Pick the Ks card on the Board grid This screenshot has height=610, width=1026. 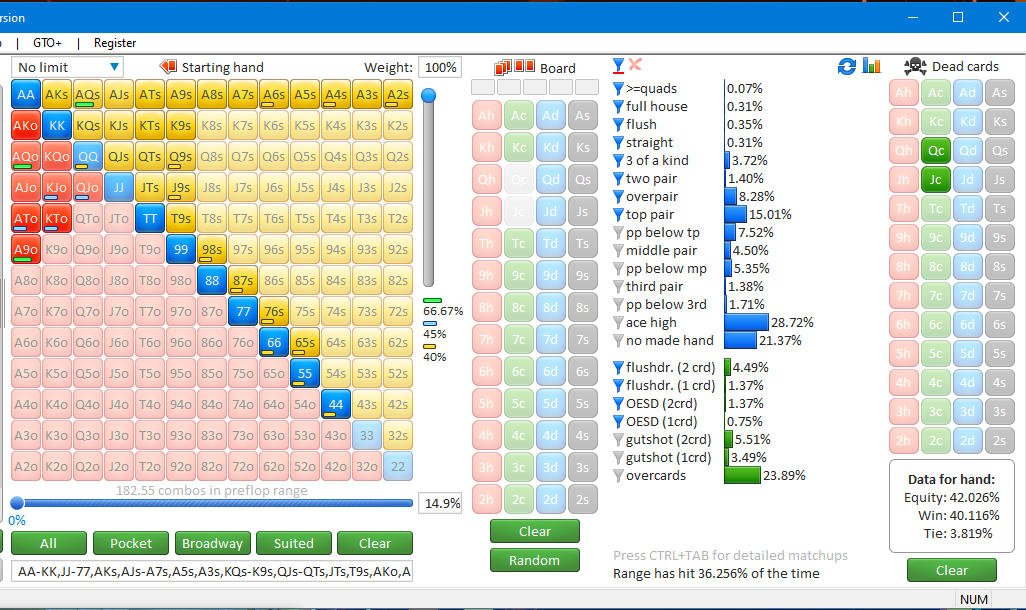(582, 147)
